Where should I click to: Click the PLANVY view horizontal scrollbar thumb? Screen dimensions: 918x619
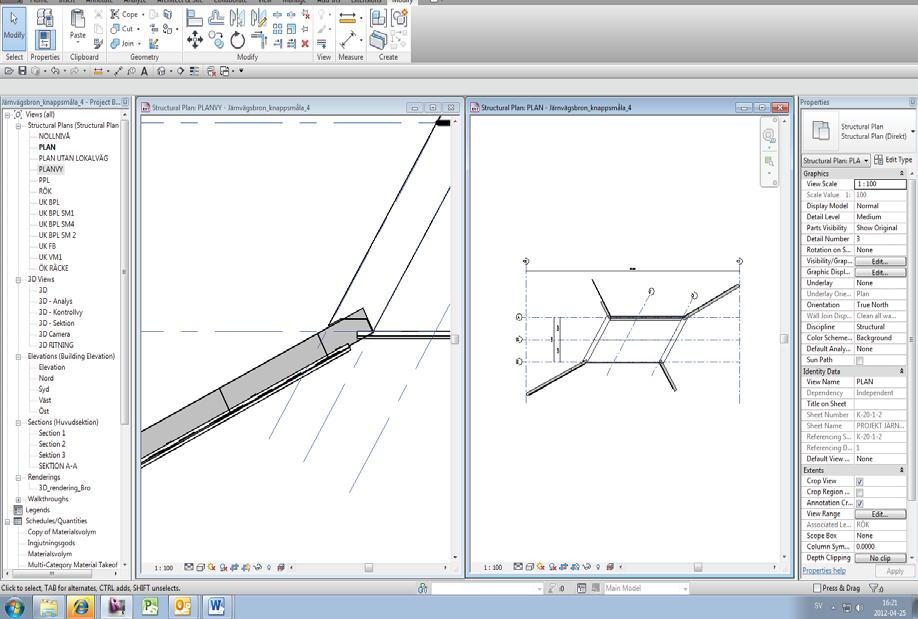pyautogui.click(x=368, y=567)
